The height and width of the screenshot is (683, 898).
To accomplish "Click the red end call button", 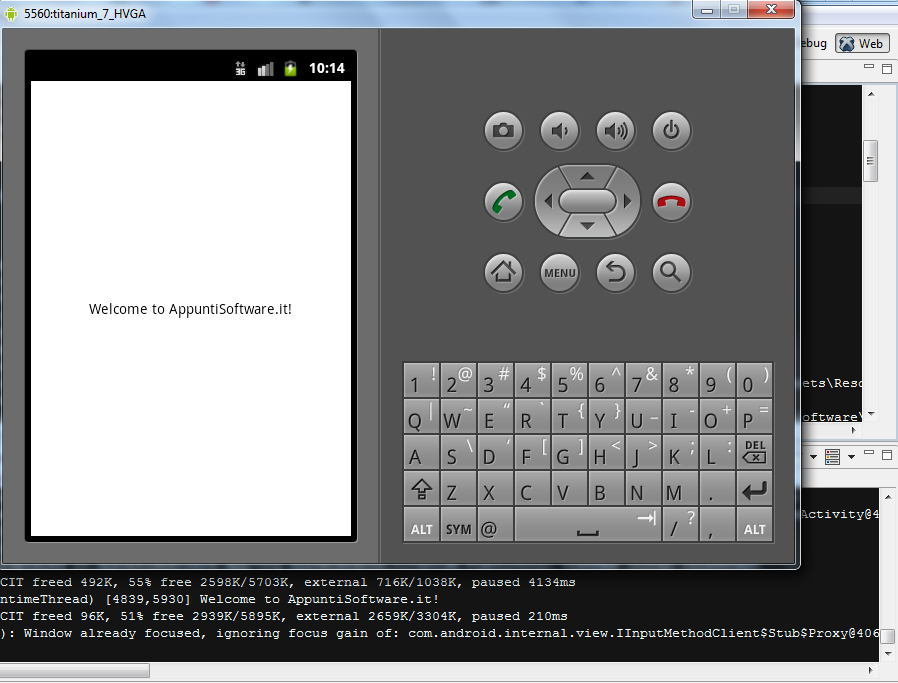I will pyautogui.click(x=671, y=202).
